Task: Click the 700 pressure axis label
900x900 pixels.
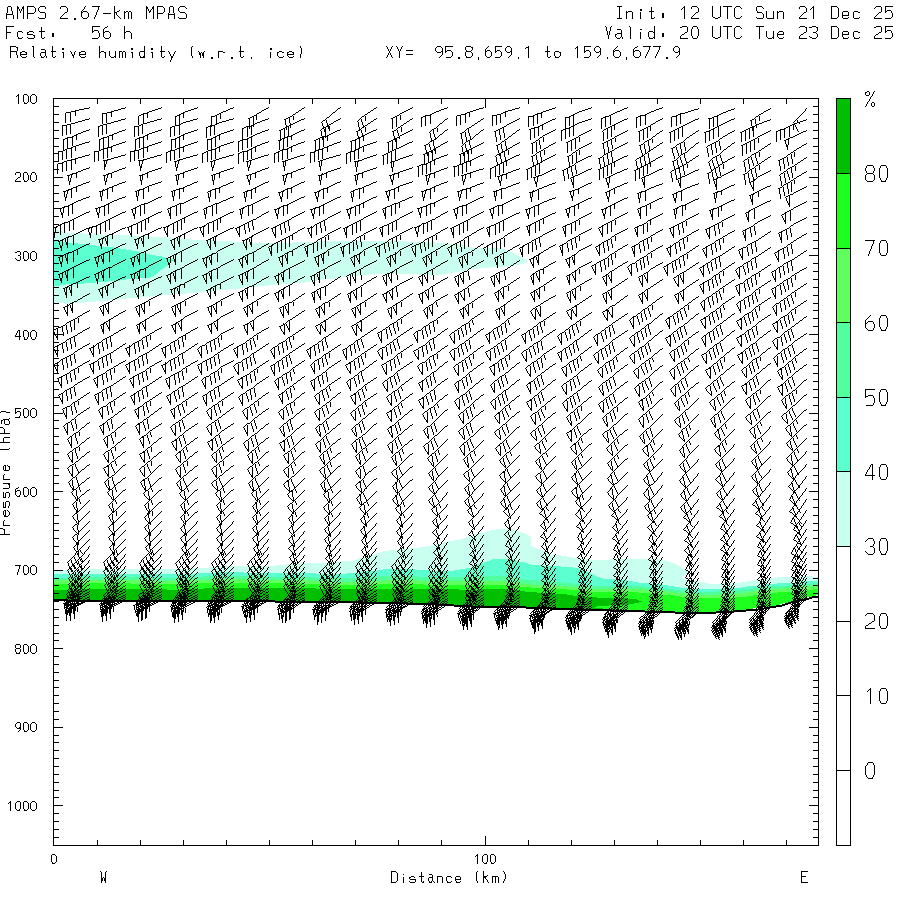Action: click(x=26, y=571)
